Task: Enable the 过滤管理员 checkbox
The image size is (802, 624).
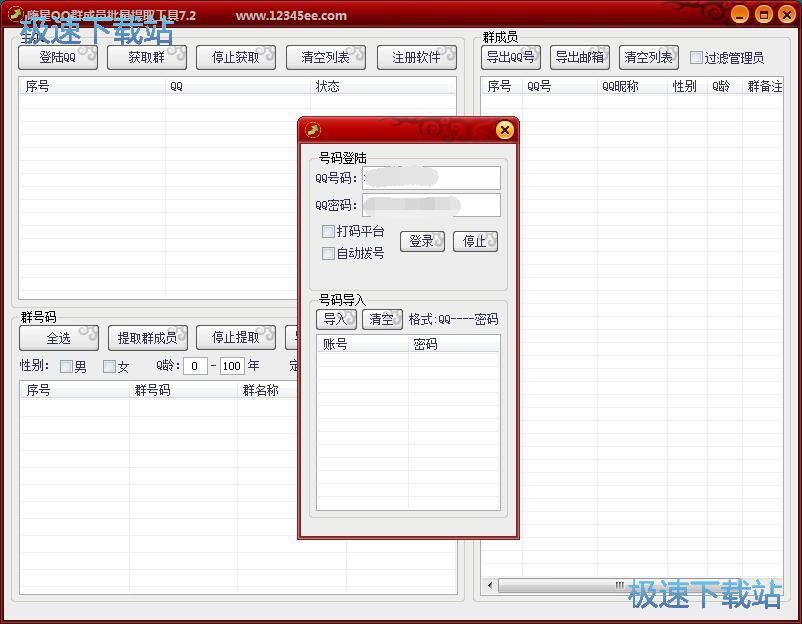Action: pos(696,57)
